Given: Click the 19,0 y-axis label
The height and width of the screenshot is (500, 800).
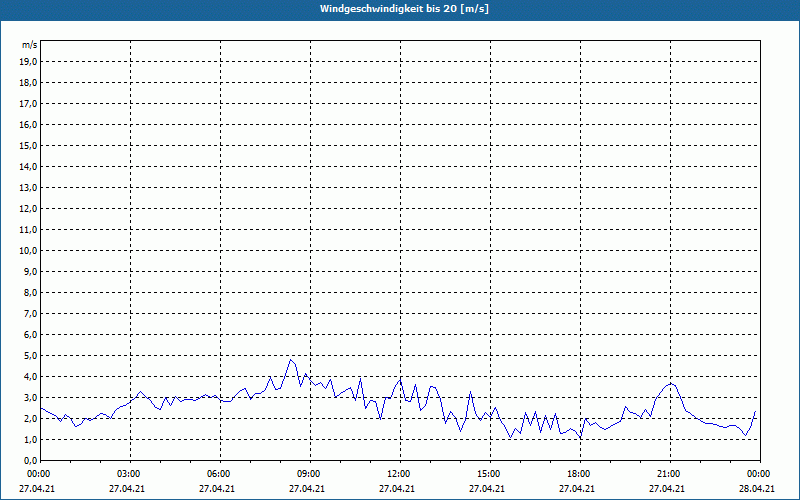Looking at the screenshot, I should tap(29, 62).
